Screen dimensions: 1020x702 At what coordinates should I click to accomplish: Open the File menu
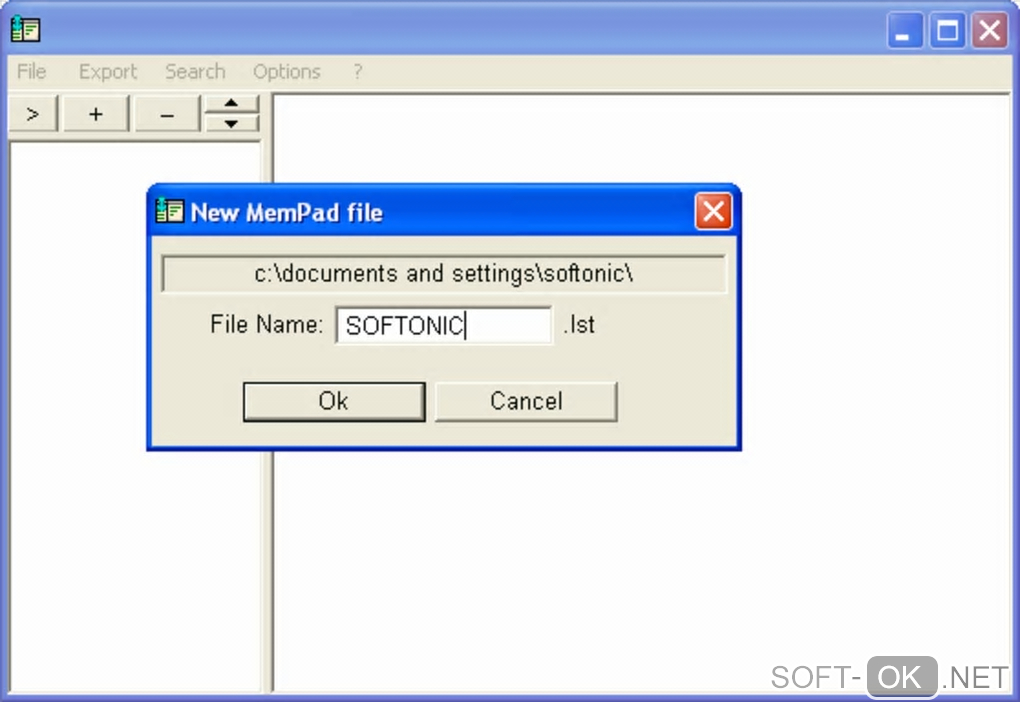(x=31, y=72)
